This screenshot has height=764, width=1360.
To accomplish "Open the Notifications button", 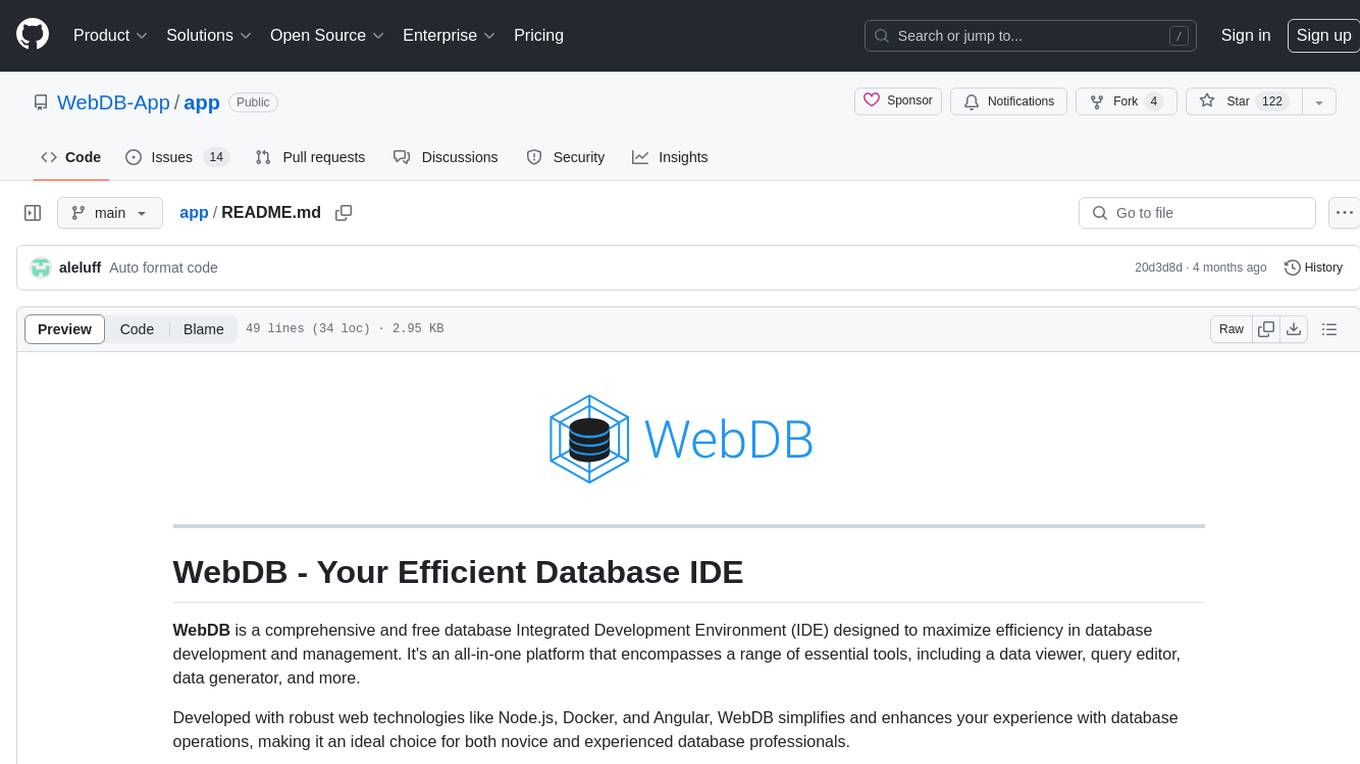I will point(1009,102).
